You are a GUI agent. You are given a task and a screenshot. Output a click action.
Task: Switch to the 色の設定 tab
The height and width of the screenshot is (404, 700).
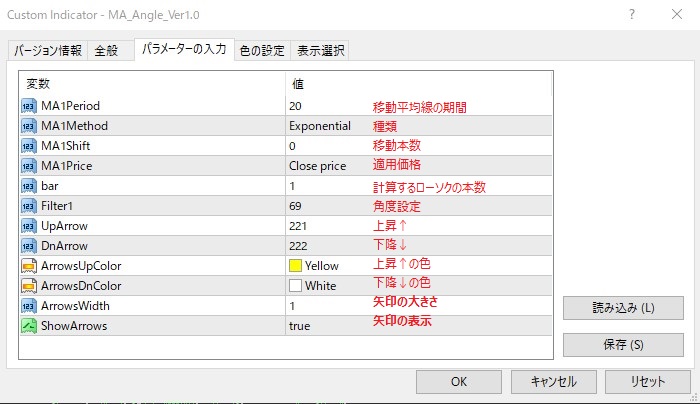tap(262, 51)
